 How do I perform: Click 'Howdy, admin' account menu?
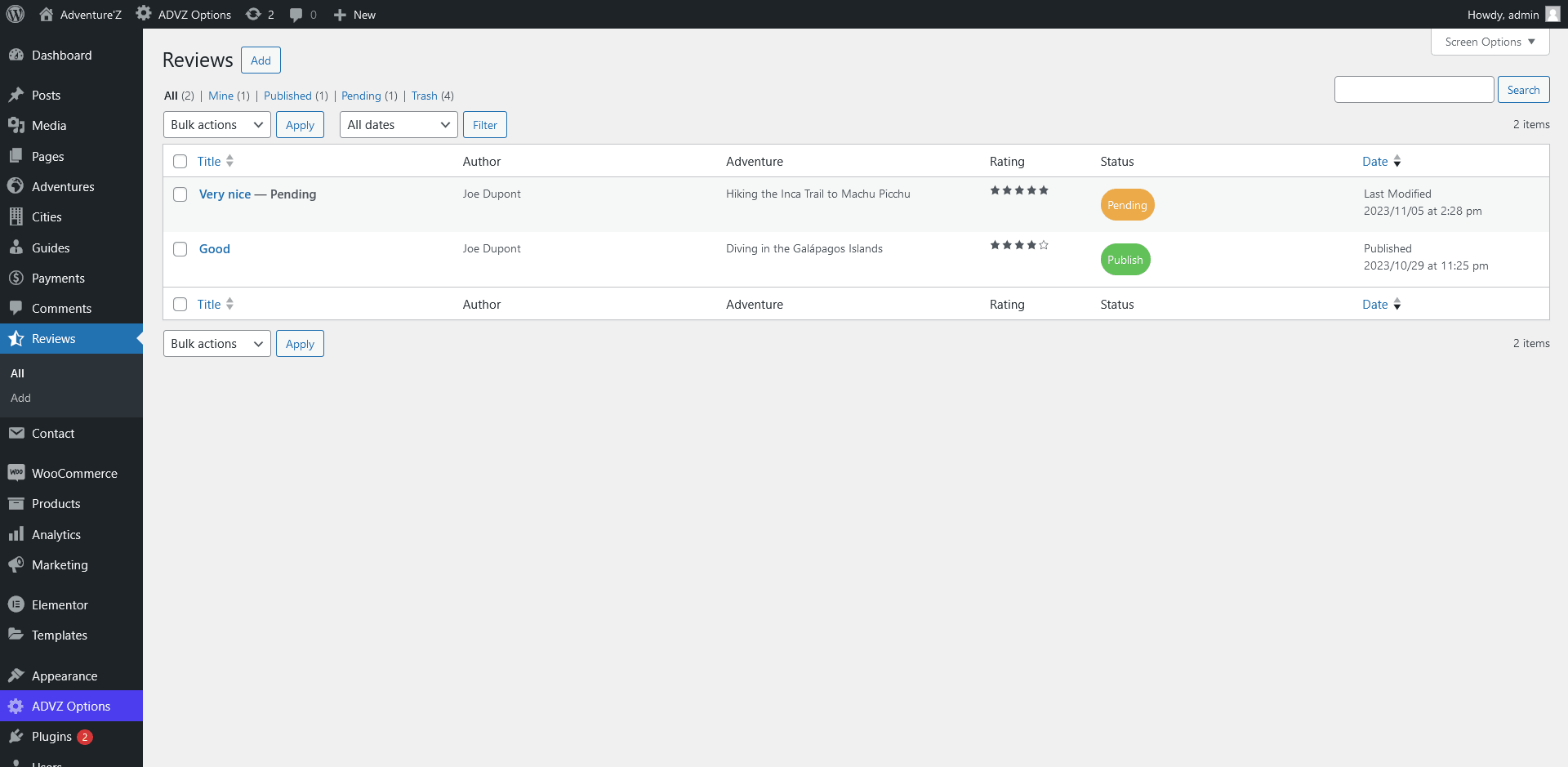point(1513,15)
